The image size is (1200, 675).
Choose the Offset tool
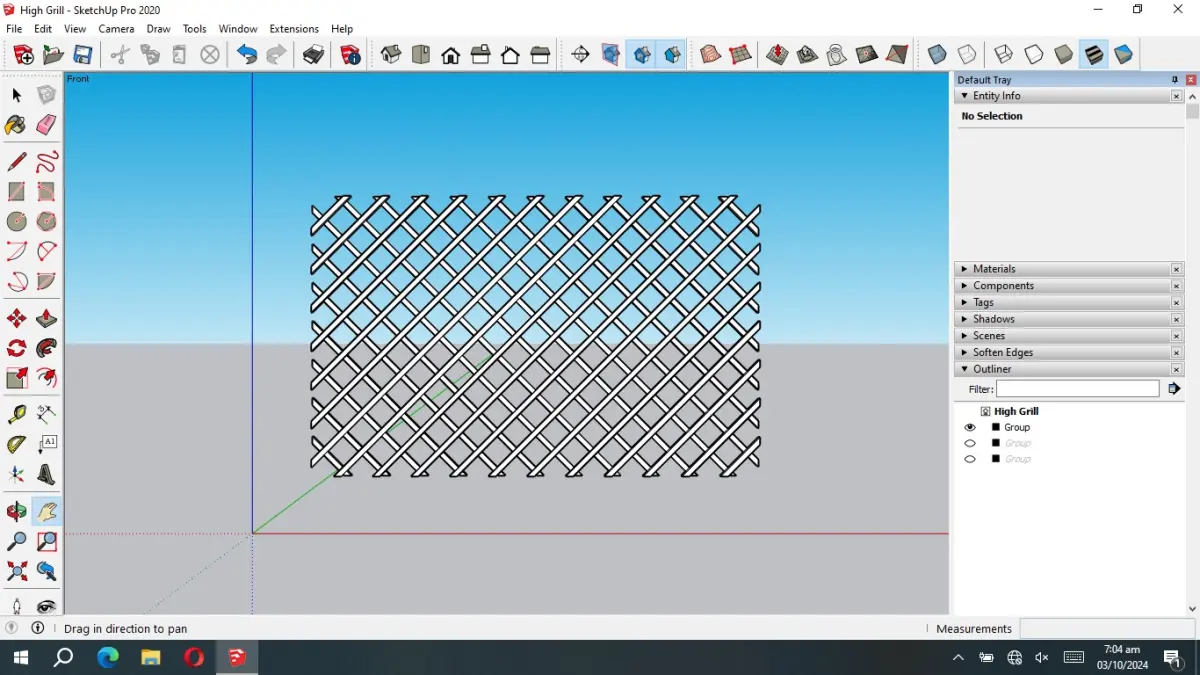(x=46, y=378)
